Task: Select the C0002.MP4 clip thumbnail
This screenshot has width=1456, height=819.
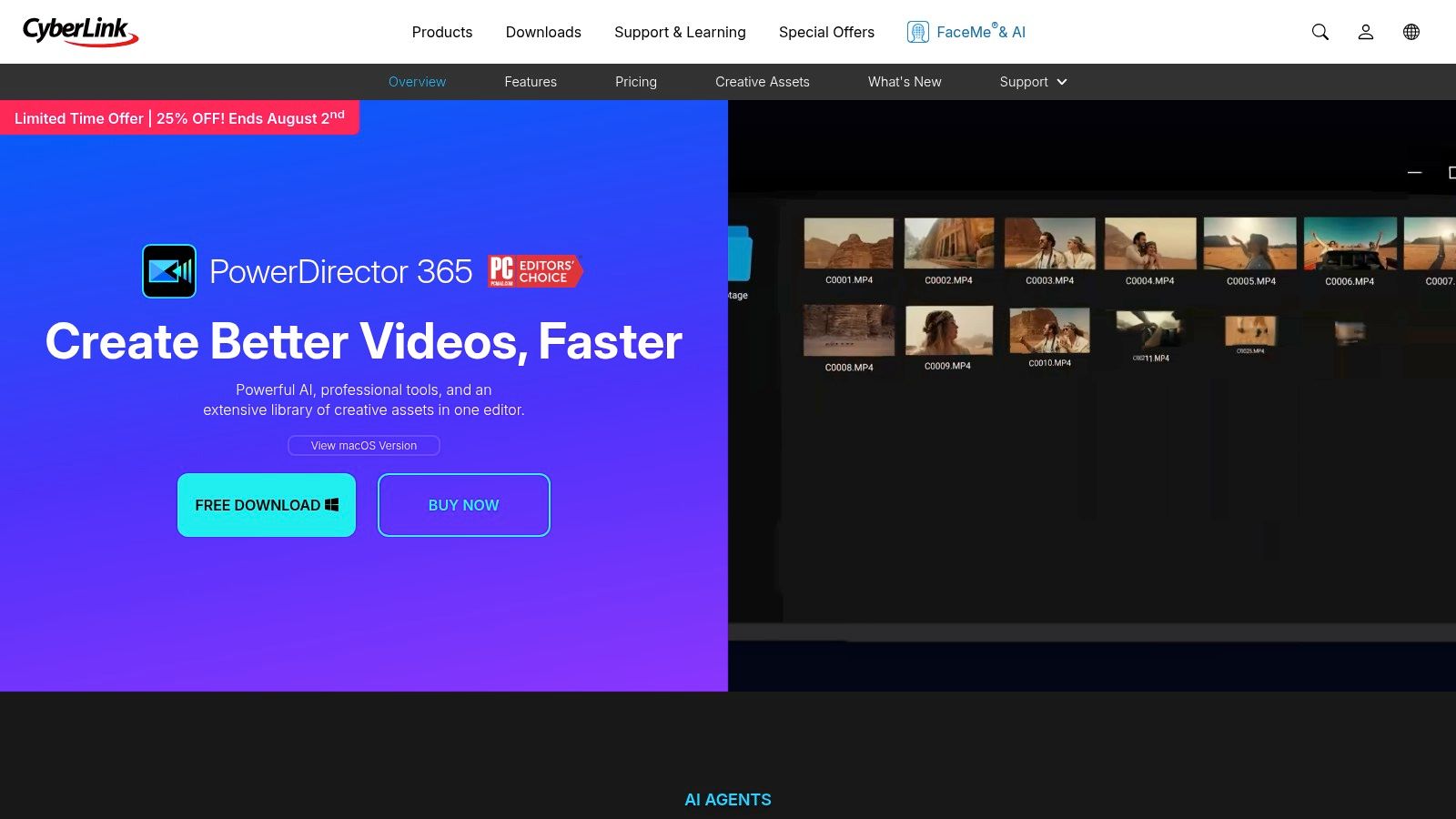Action: [949, 243]
